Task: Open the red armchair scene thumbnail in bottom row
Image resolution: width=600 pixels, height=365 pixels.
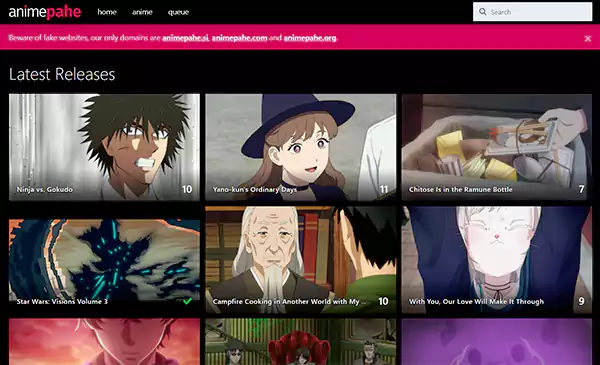Action: click(301, 342)
